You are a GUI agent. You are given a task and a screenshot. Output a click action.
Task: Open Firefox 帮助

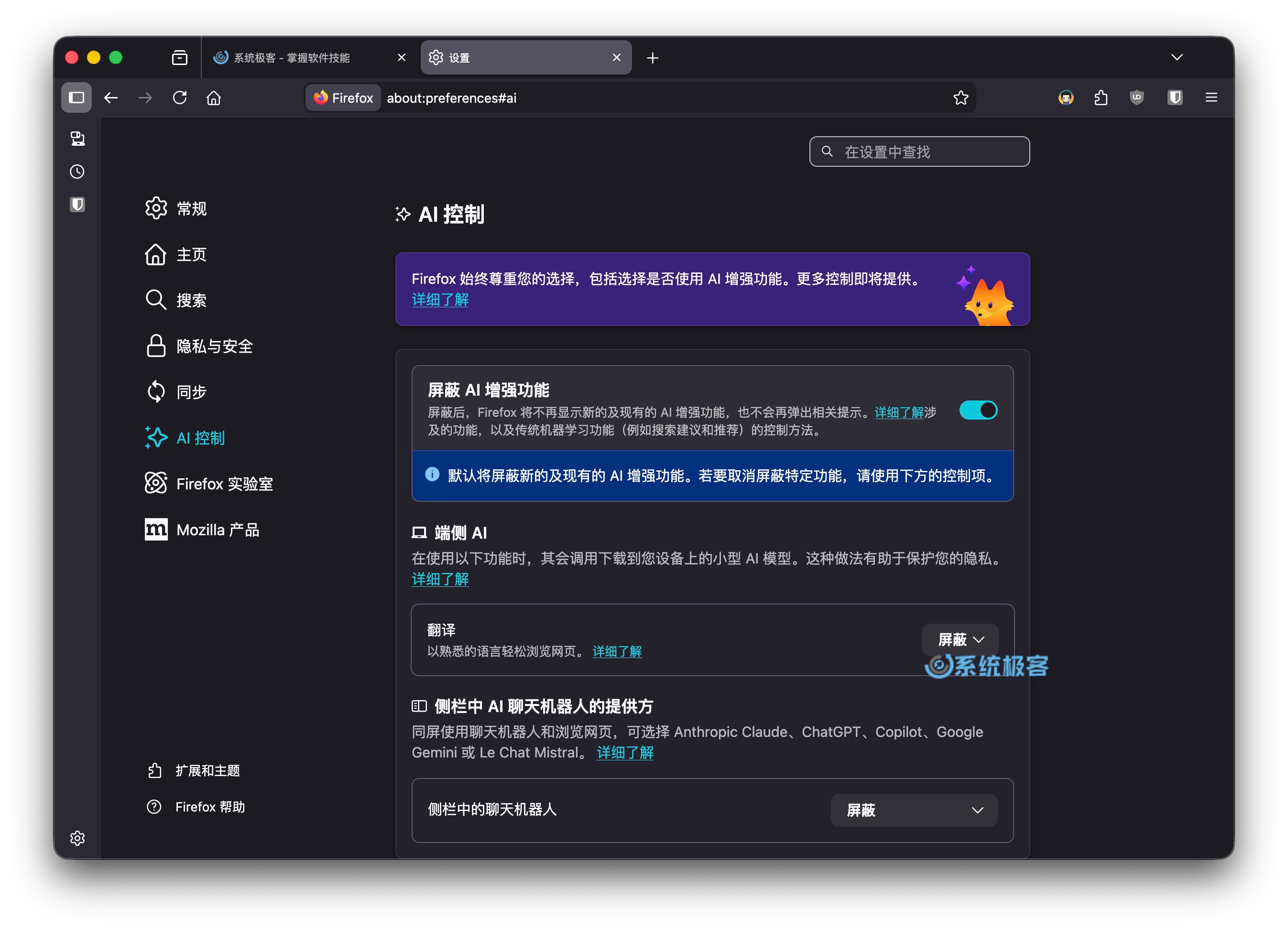pyautogui.click(x=209, y=806)
